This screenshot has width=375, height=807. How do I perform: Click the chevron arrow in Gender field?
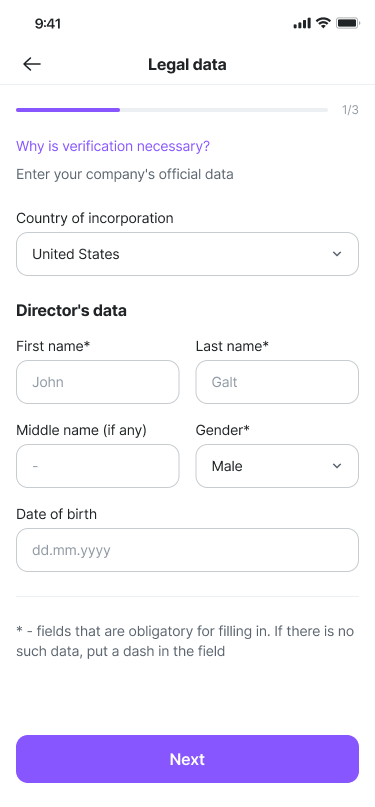tap(337, 466)
